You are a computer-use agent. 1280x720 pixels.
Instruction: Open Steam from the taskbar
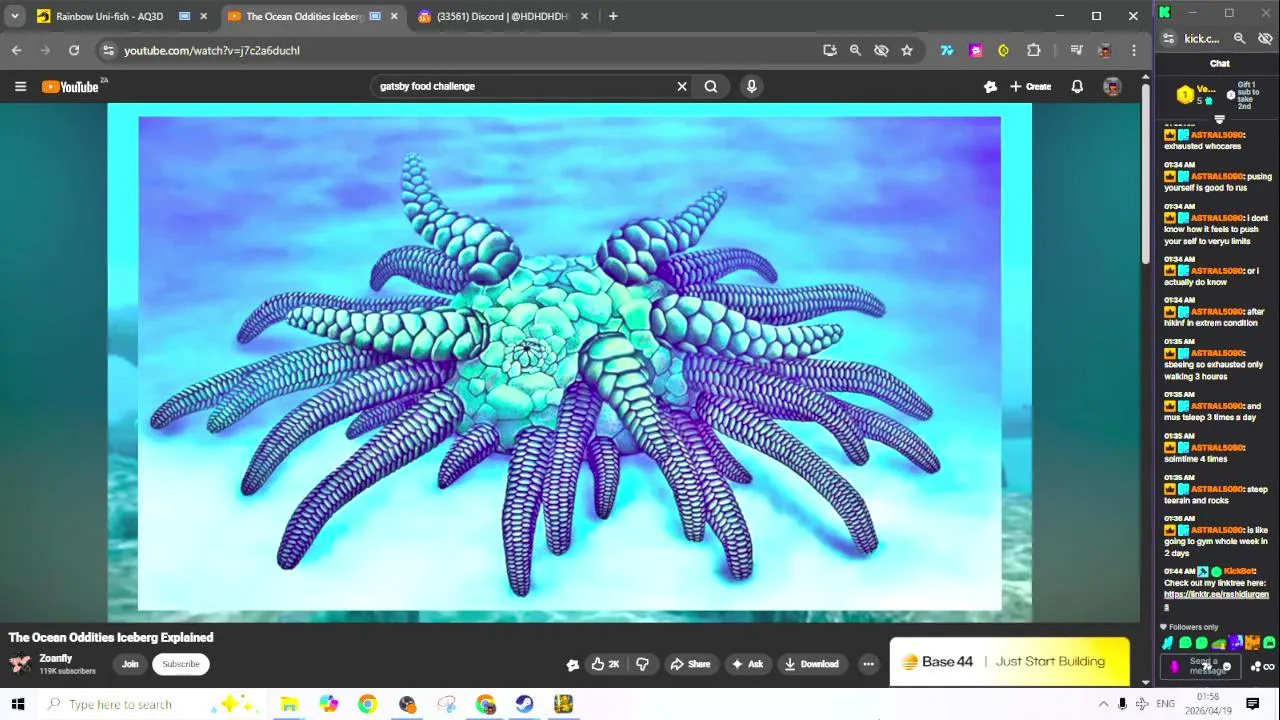(x=524, y=704)
